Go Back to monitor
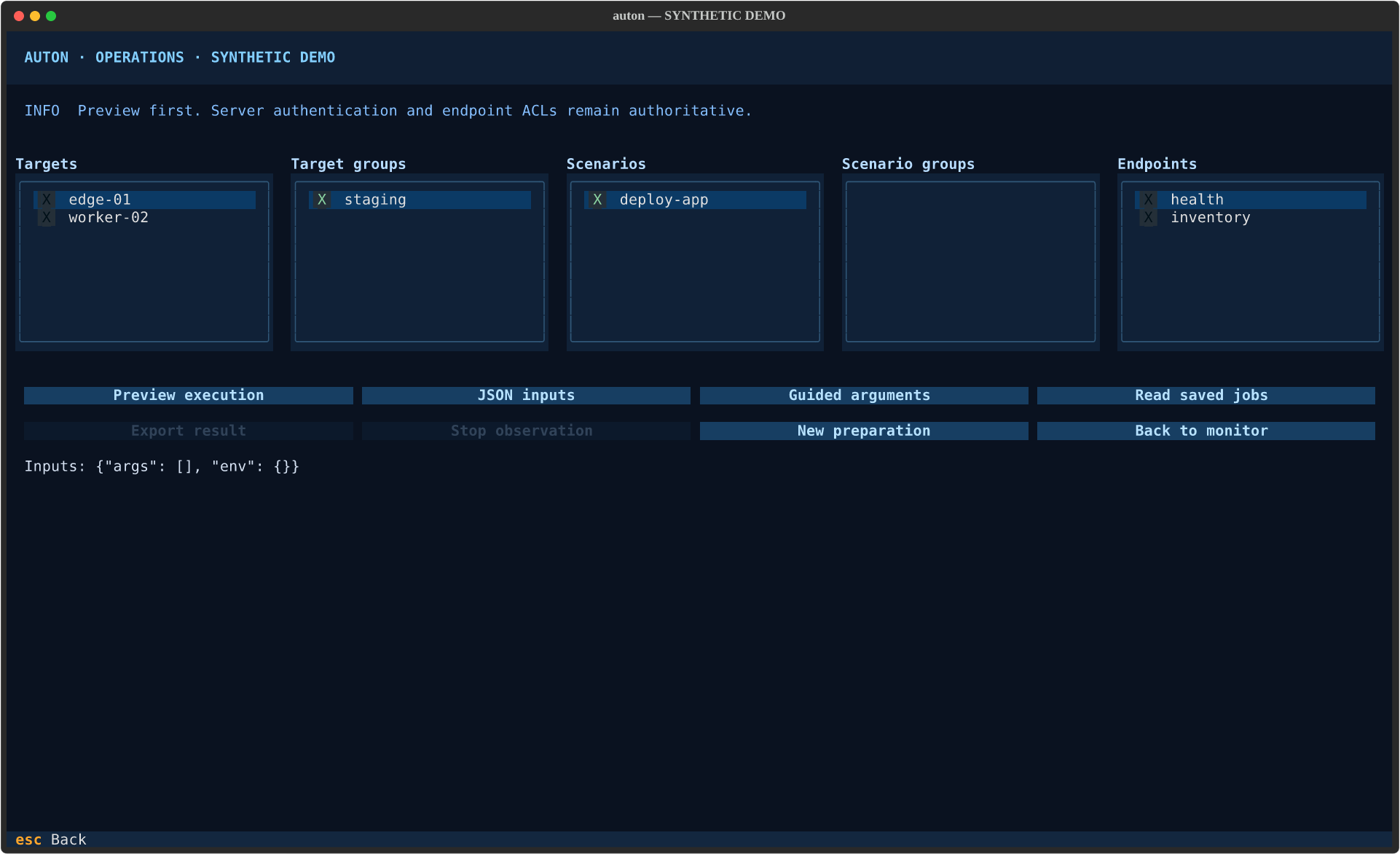1400x854 pixels. (1206, 431)
